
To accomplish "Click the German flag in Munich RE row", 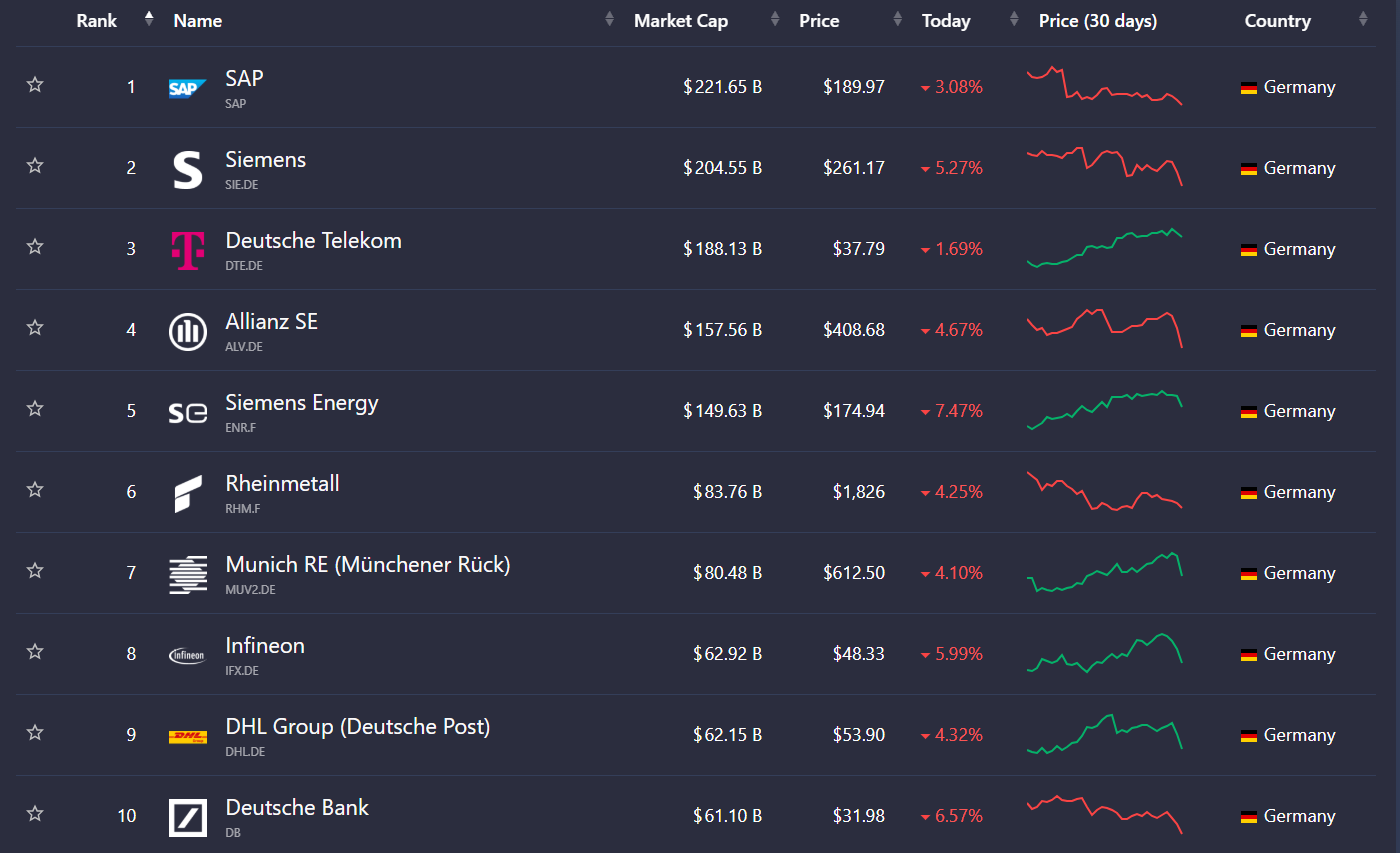I will click(1249, 574).
